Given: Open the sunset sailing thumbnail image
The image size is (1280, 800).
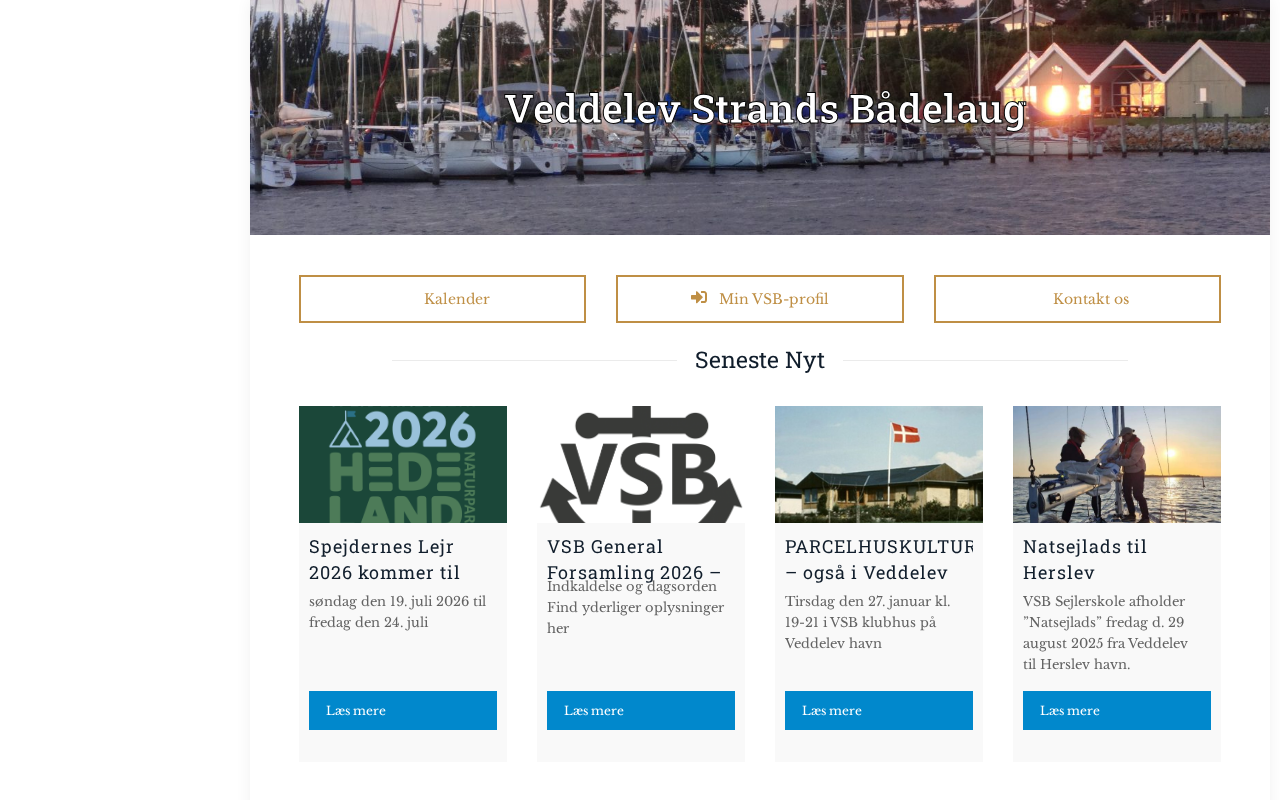Looking at the screenshot, I should [x=1117, y=464].
